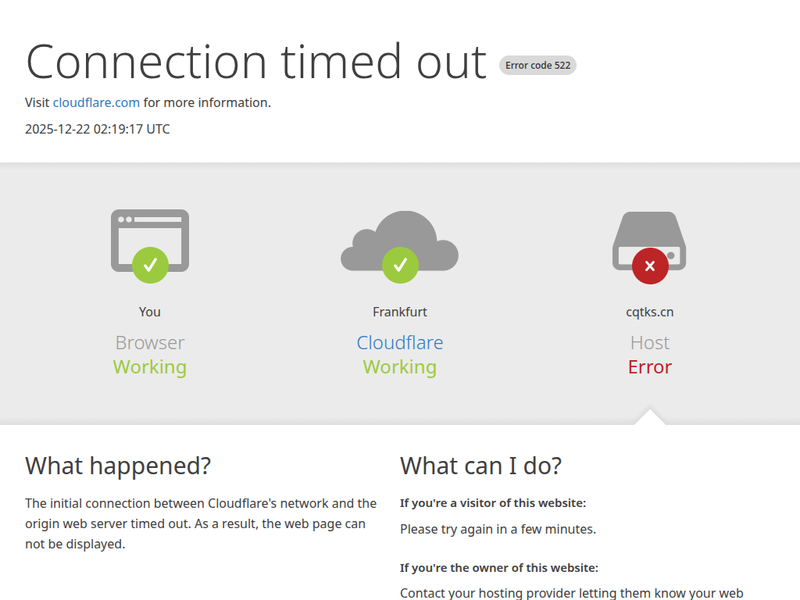The width and height of the screenshot is (800, 600).
Task: Open the cloudflare.com link for more information
Action: pos(96,102)
